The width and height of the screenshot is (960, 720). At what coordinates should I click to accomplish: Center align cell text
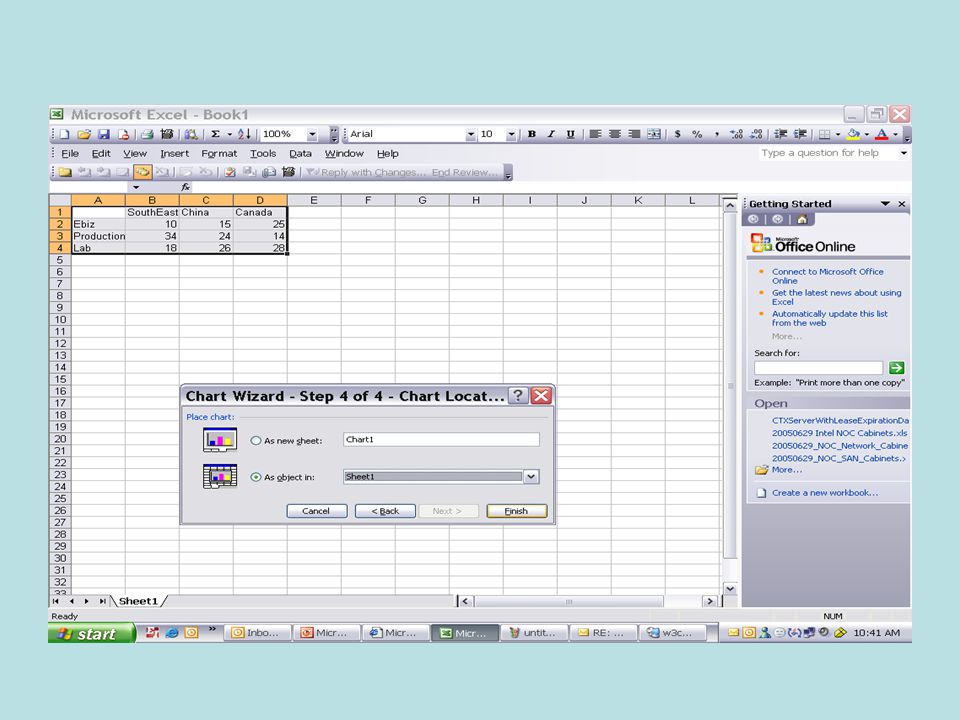coord(615,134)
